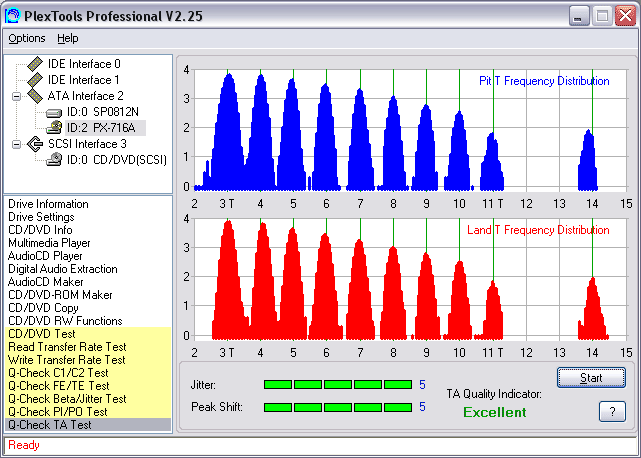Viewport: 641px width, 458px height.
Task: Select Q-Check FE/TE Test
Action: coord(88,386)
